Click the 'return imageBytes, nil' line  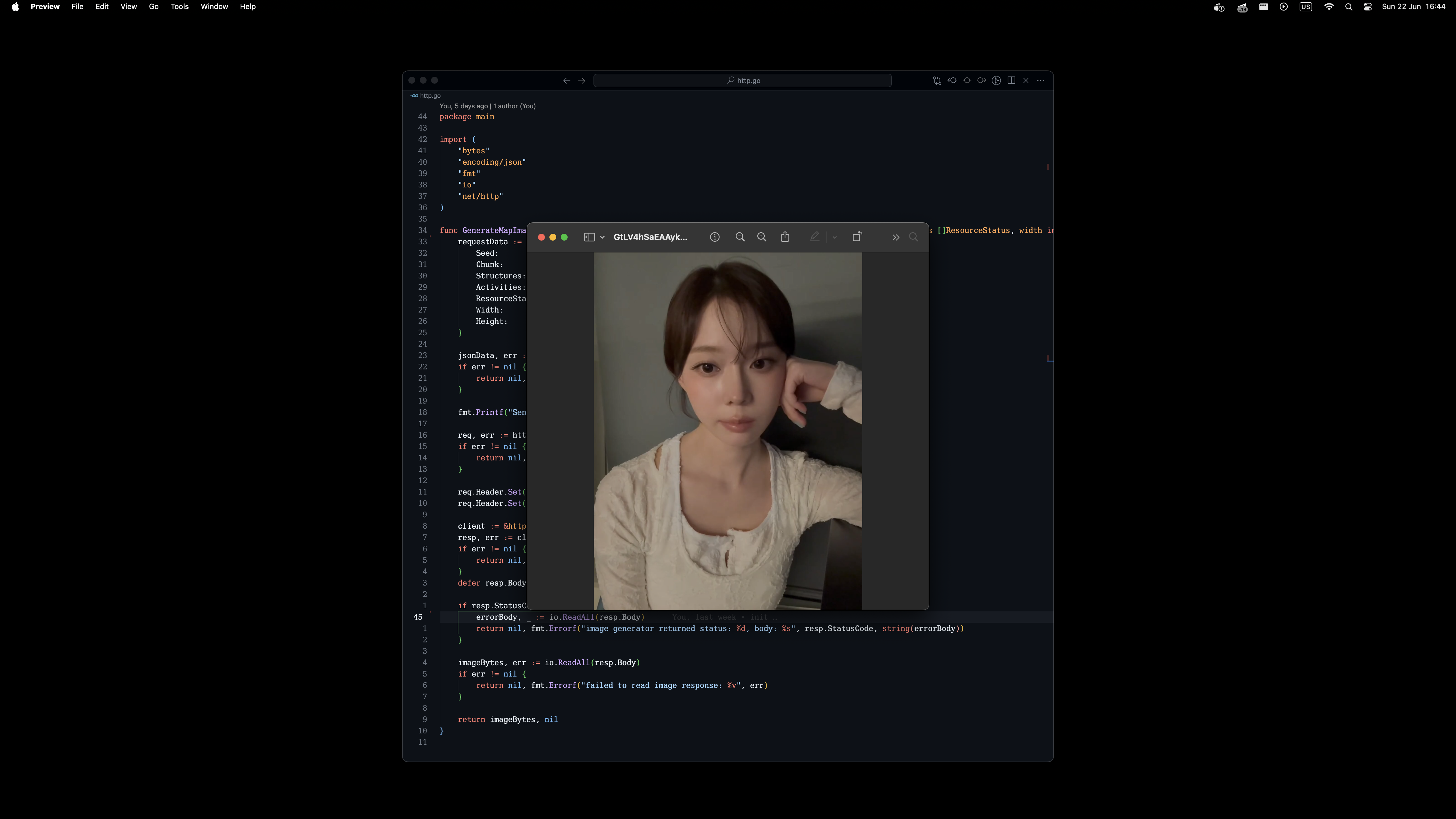tap(508, 719)
